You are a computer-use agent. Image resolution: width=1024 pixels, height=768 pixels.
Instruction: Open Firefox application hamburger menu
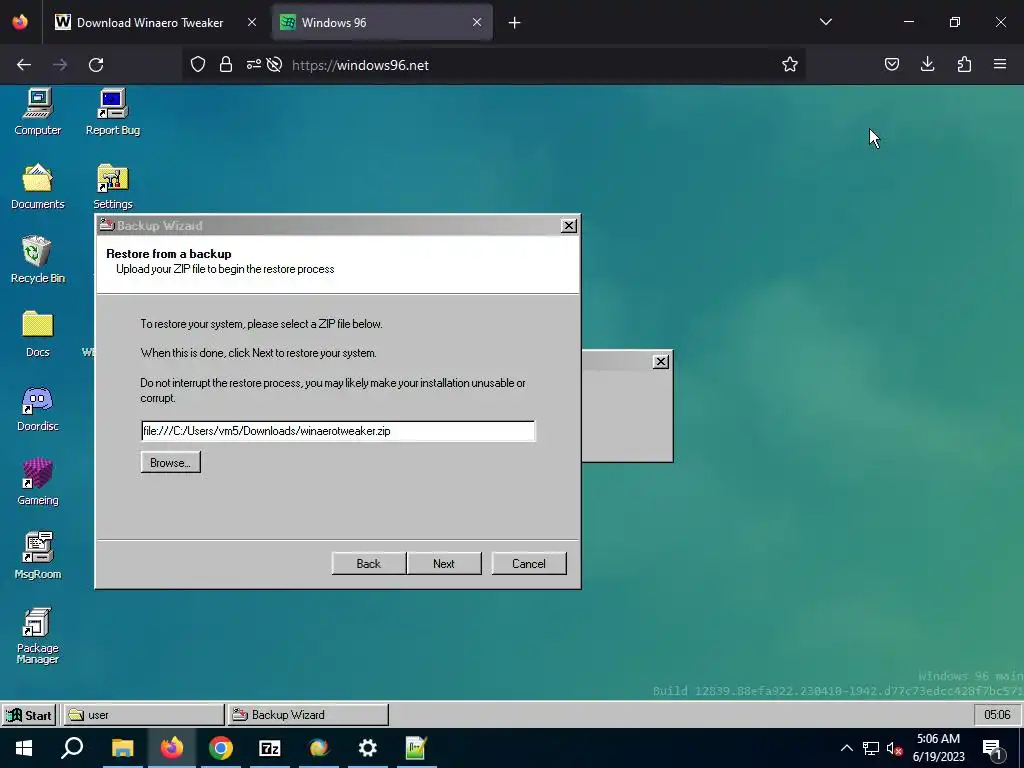click(x=1000, y=64)
